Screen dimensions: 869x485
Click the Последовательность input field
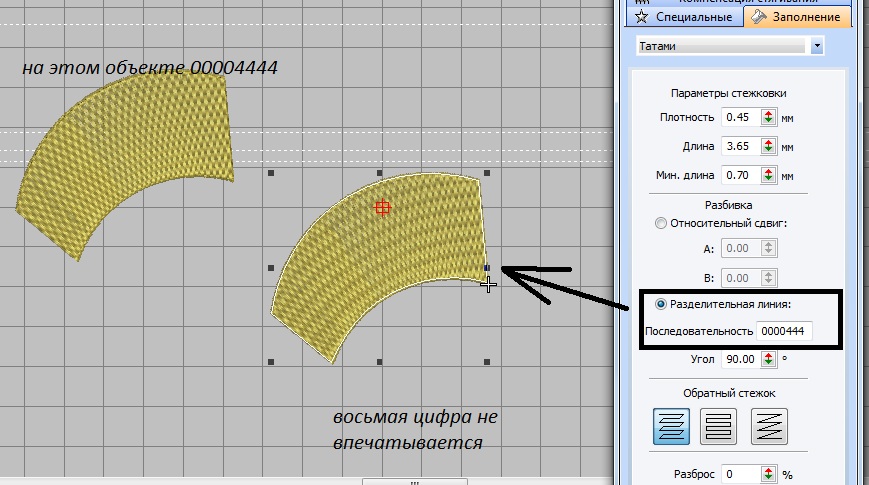[x=784, y=330]
